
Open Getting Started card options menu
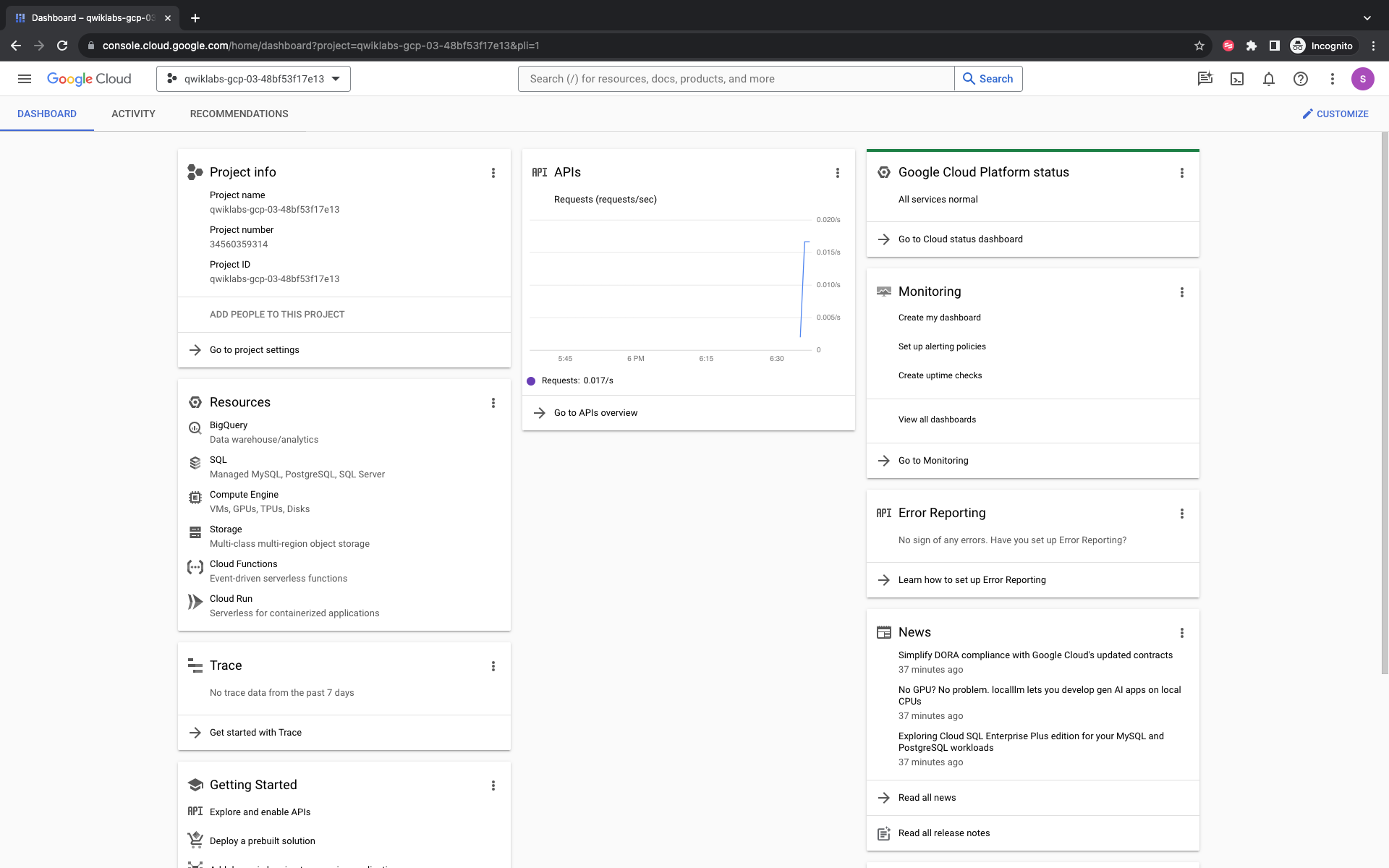pyautogui.click(x=493, y=786)
